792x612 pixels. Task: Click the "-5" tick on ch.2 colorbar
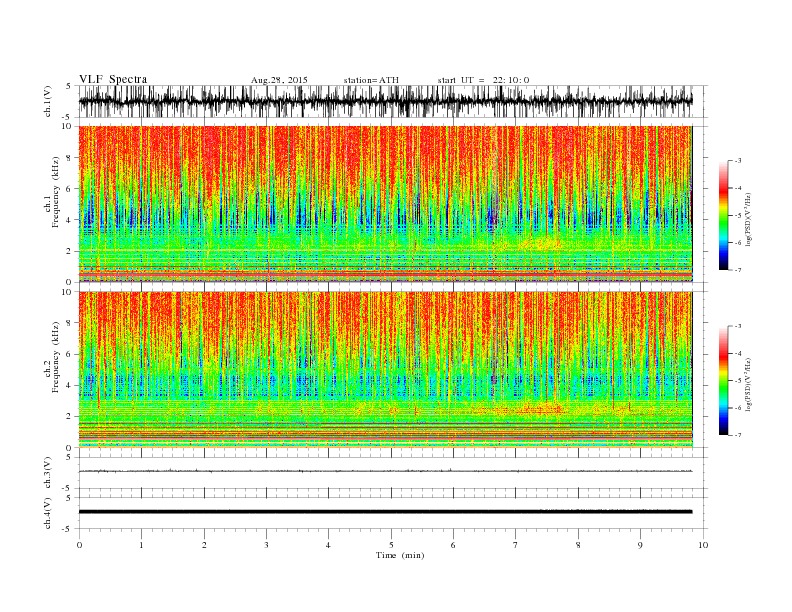point(738,381)
